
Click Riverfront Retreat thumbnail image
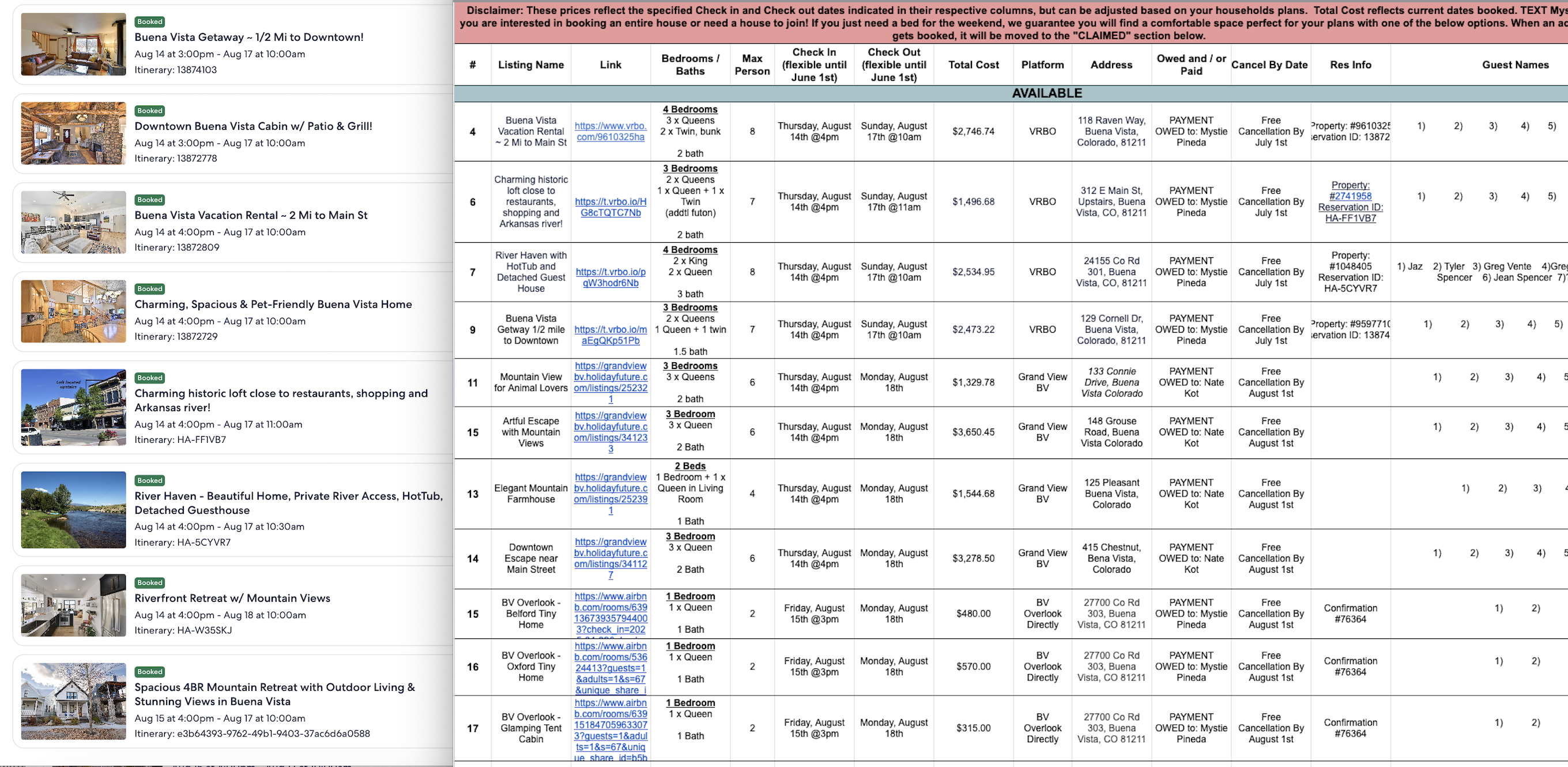(x=73, y=605)
